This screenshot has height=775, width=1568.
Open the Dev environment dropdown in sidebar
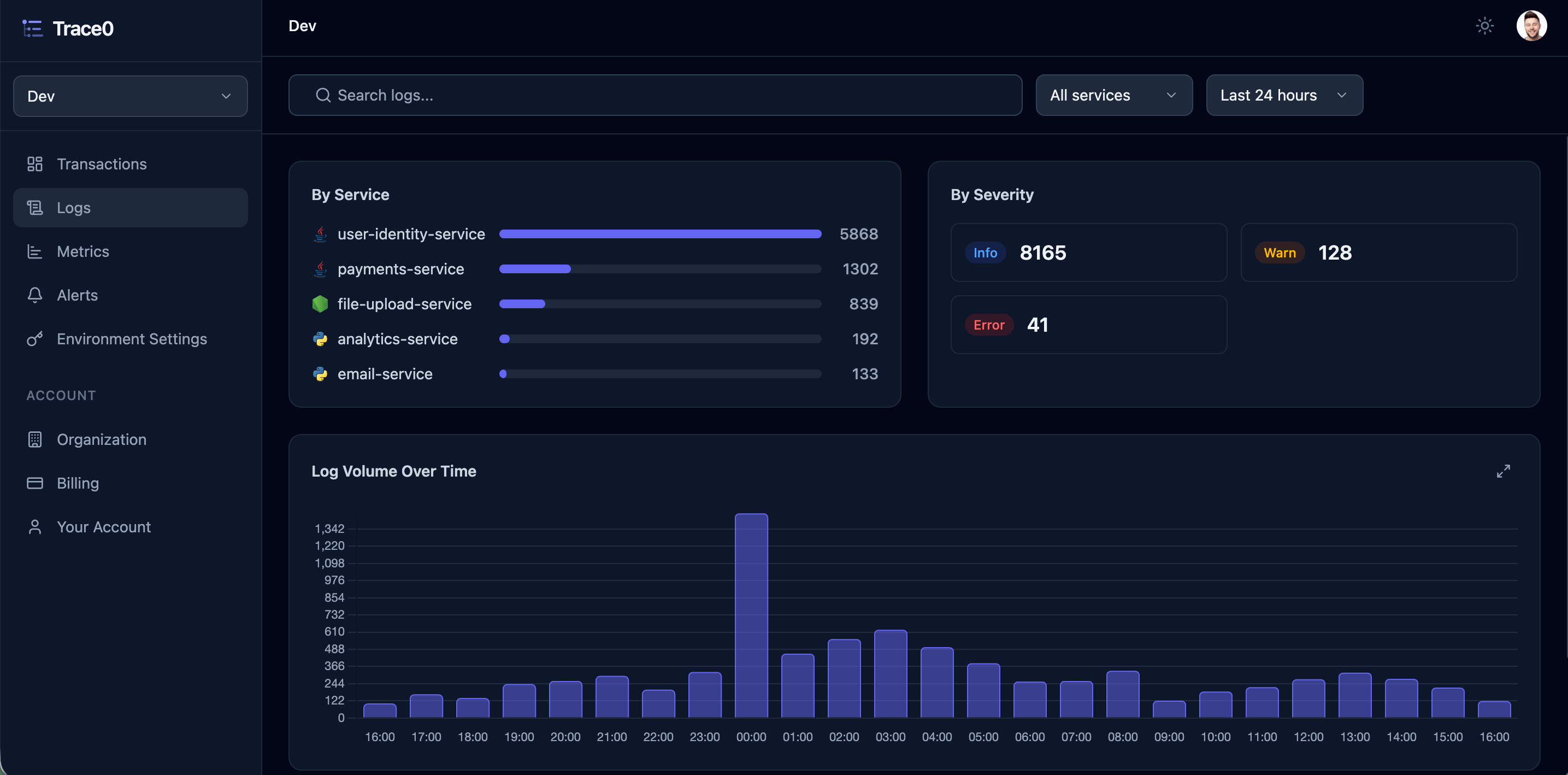[x=130, y=96]
